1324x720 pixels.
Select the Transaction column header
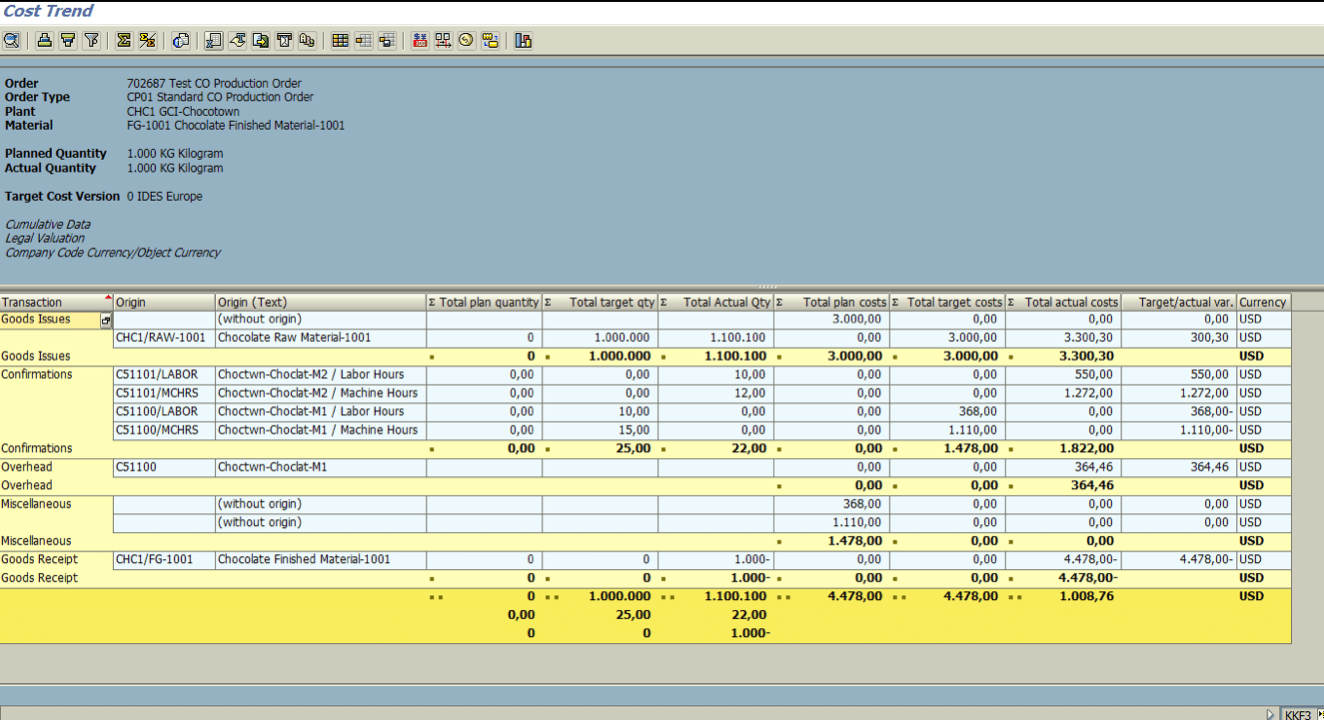57,302
